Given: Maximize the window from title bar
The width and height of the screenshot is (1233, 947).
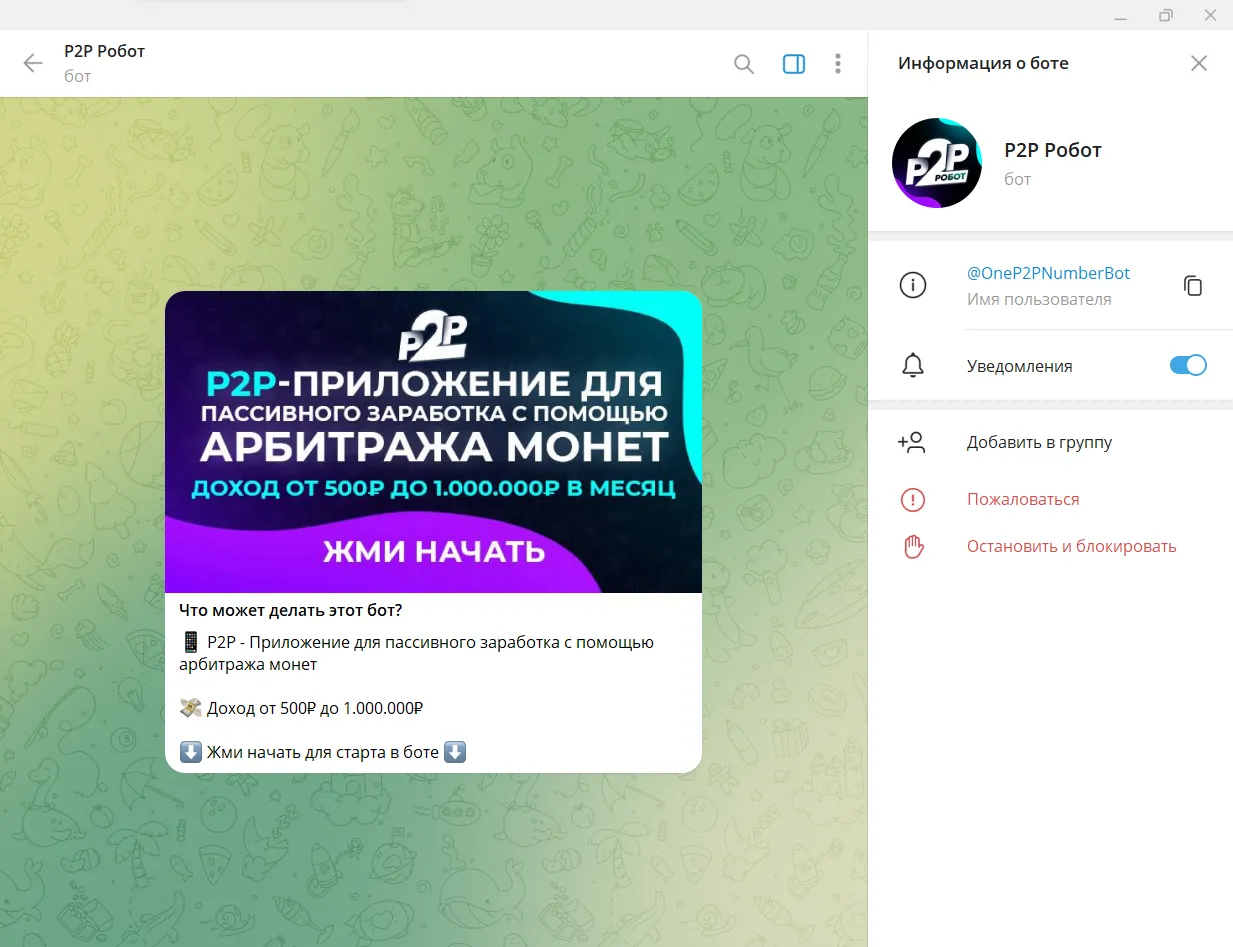Looking at the screenshot, I should point(1166,15).
